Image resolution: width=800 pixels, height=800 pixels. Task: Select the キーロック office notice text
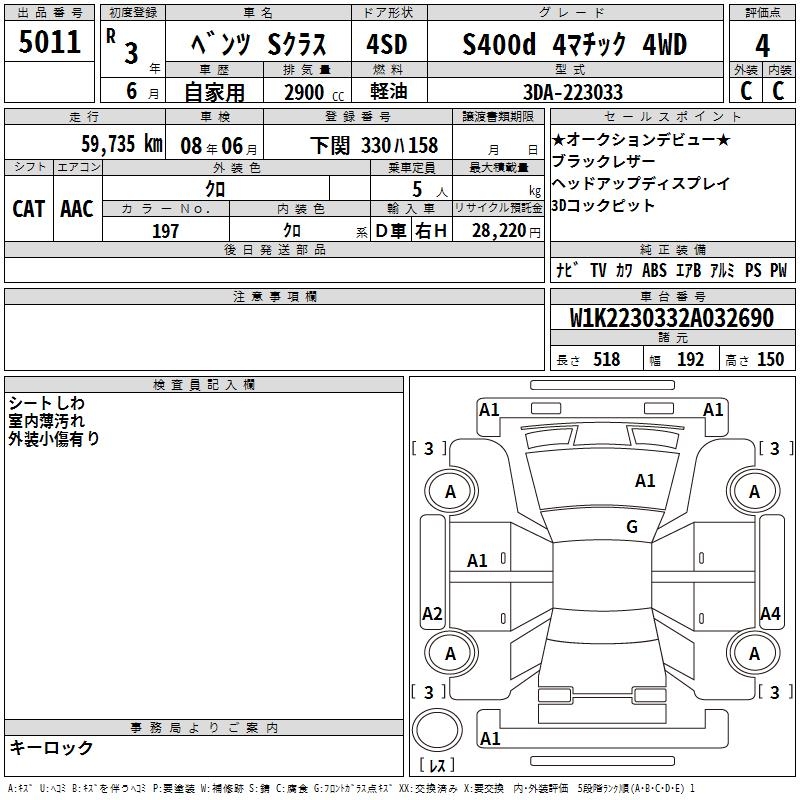point(51,748)
